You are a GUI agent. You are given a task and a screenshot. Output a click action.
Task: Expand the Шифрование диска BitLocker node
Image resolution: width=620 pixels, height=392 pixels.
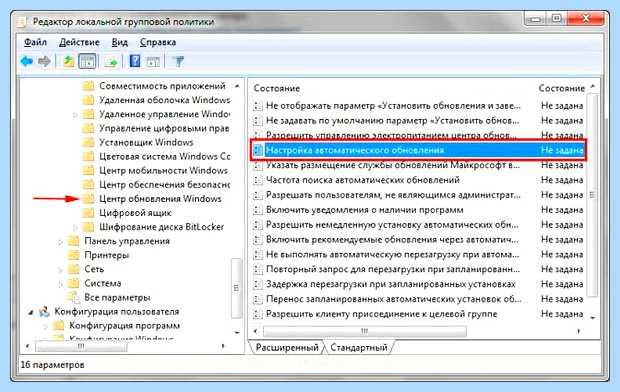click(75, 227)
